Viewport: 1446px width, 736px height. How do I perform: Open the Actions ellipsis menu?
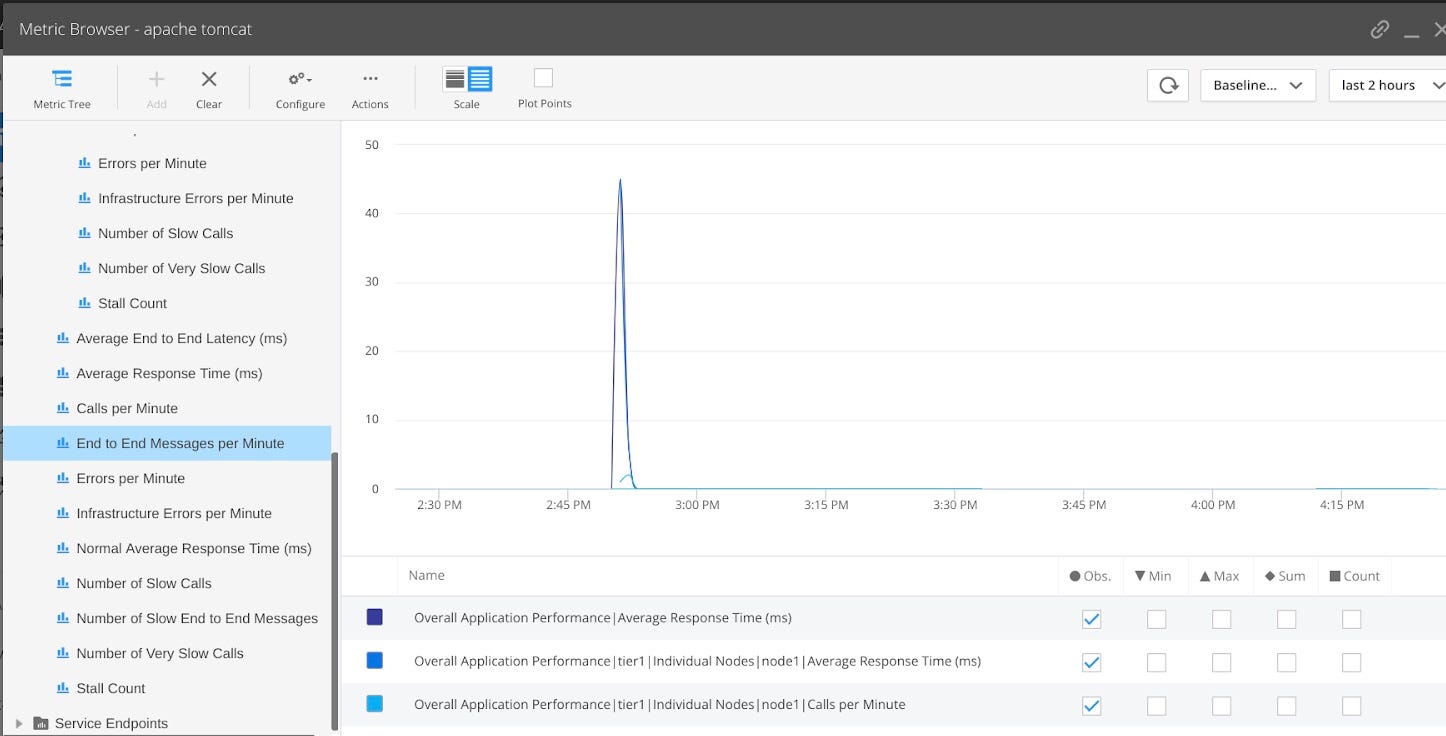pyautogui.click(x=370, y=79)
